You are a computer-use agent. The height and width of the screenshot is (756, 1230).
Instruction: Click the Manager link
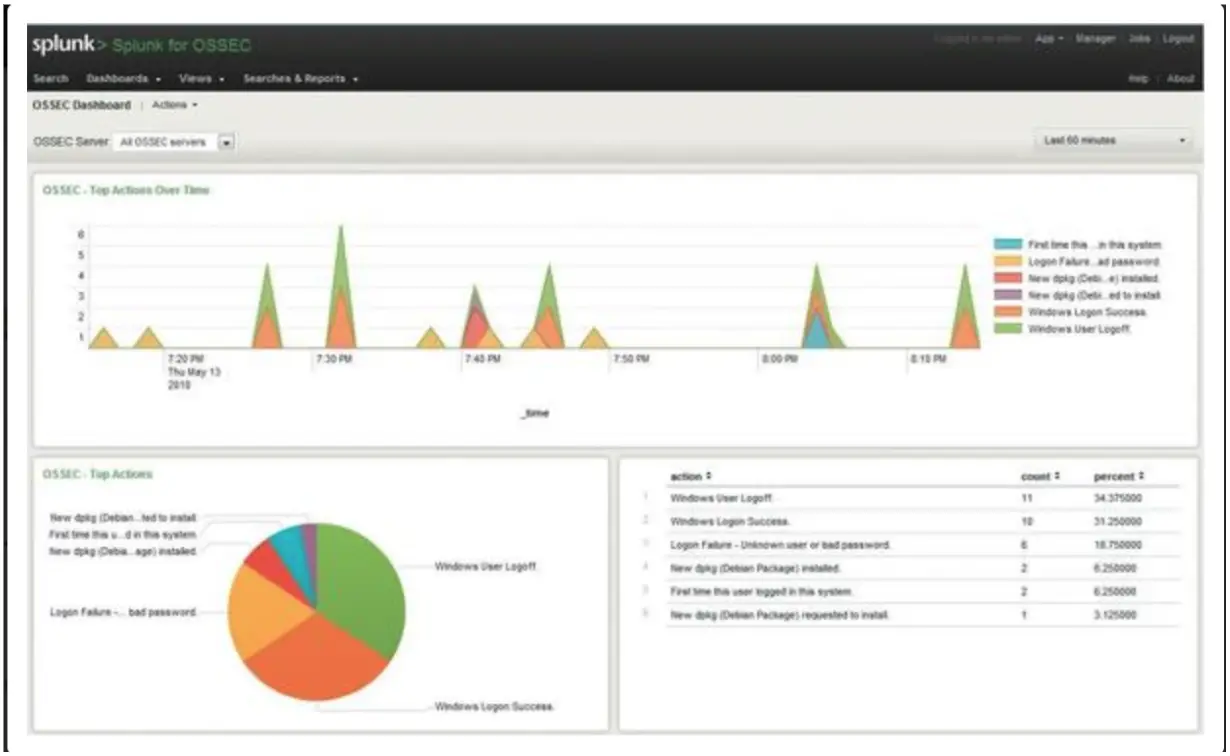click(x=1095, y=39)
